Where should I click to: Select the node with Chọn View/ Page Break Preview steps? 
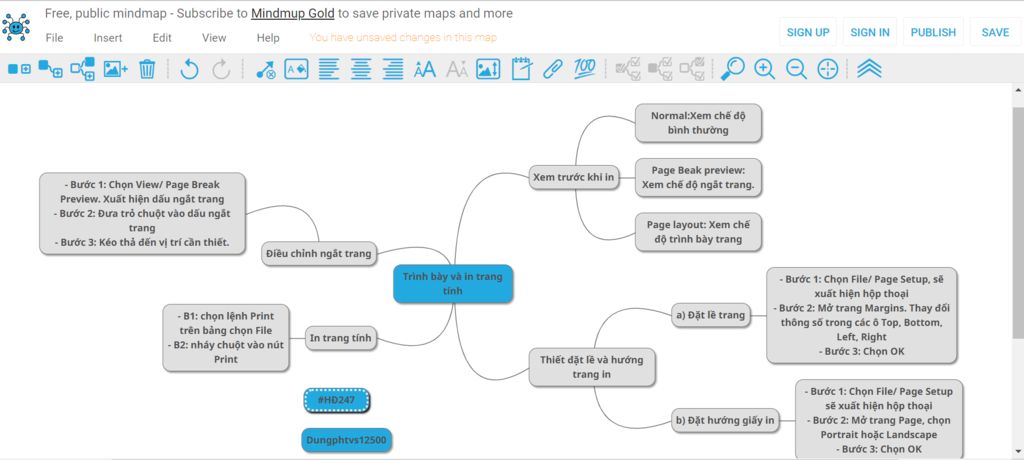(x=142, y=213)
